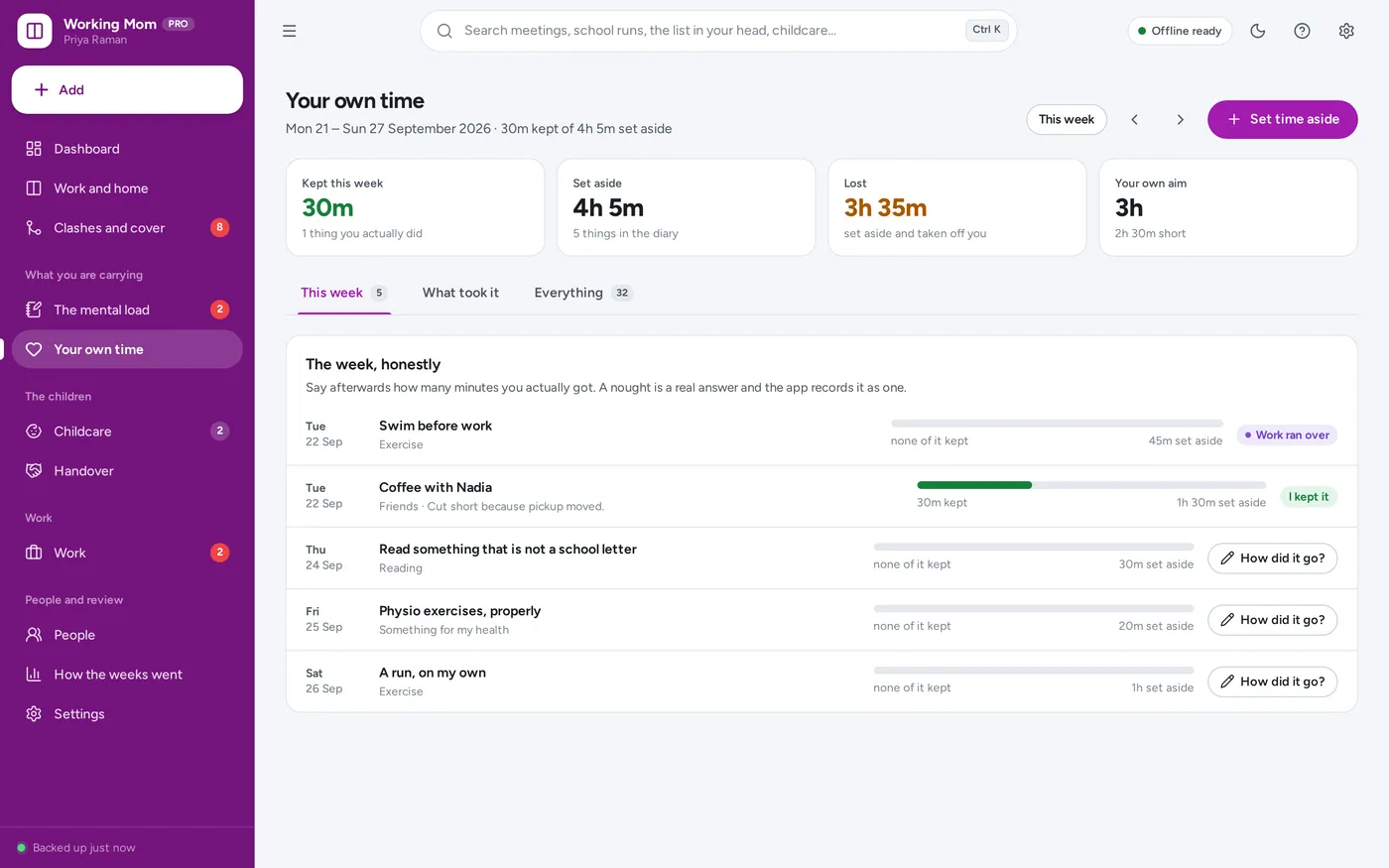Screen dimensions: 1389x868
Task: Click the Add button
Action: coord(127,90)
